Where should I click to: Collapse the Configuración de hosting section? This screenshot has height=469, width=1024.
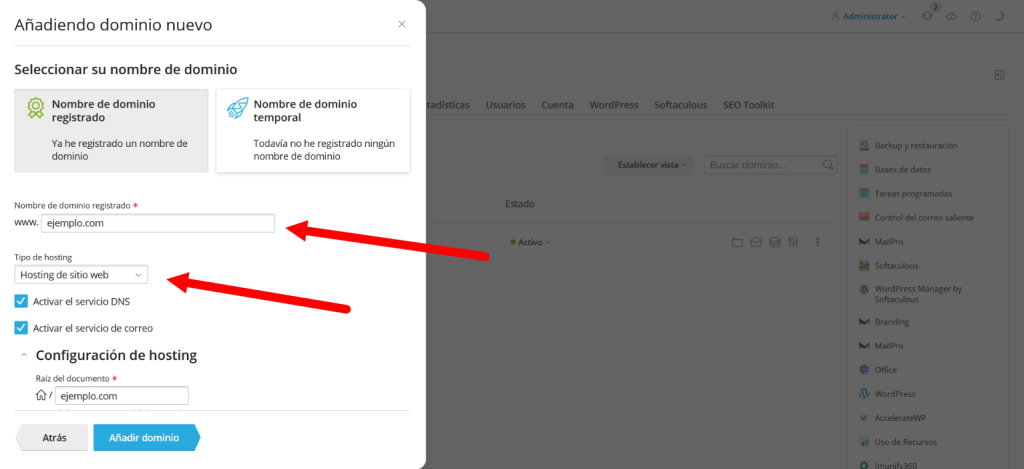[x=24, y=355]
